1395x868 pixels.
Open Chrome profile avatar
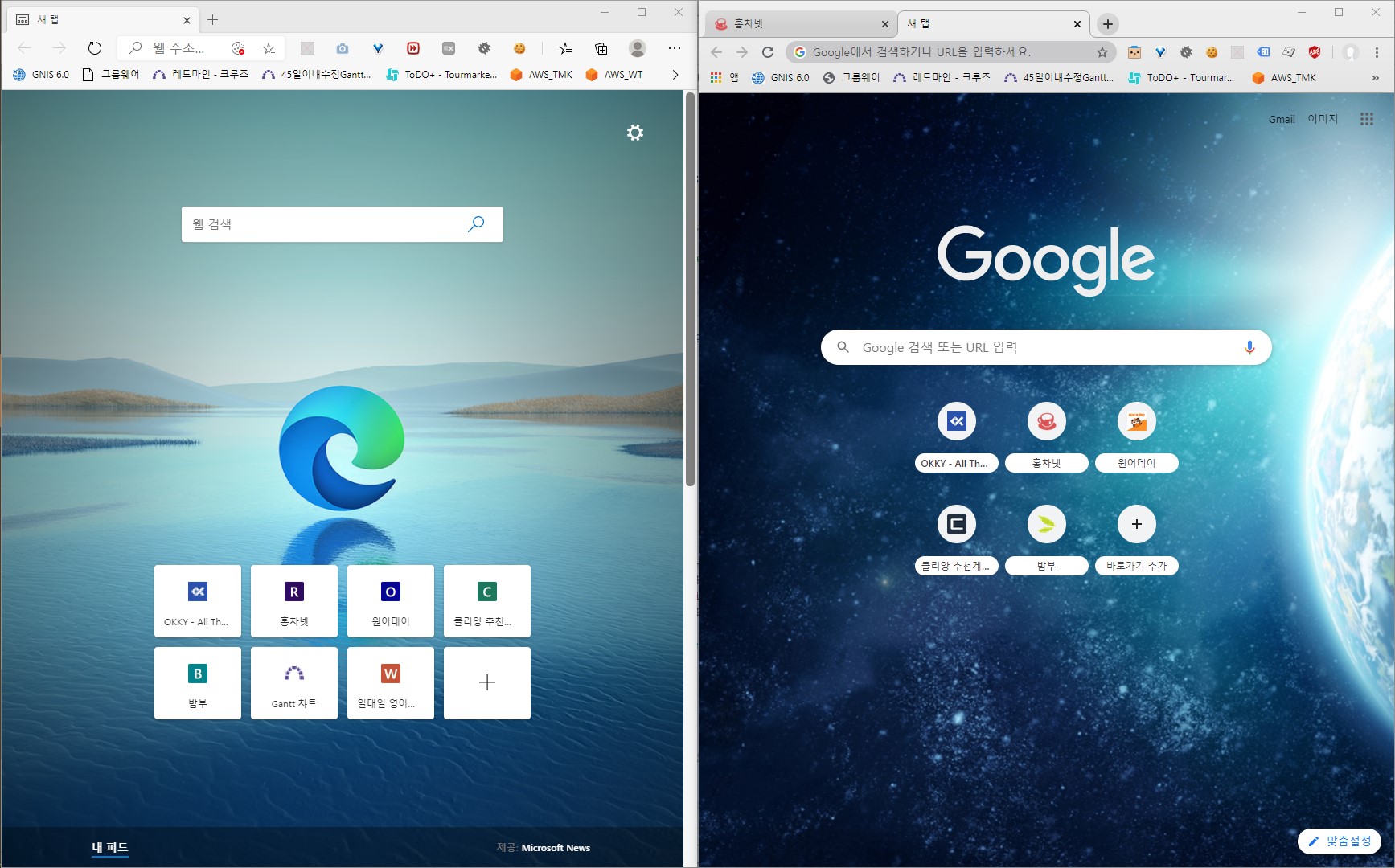1351,52
